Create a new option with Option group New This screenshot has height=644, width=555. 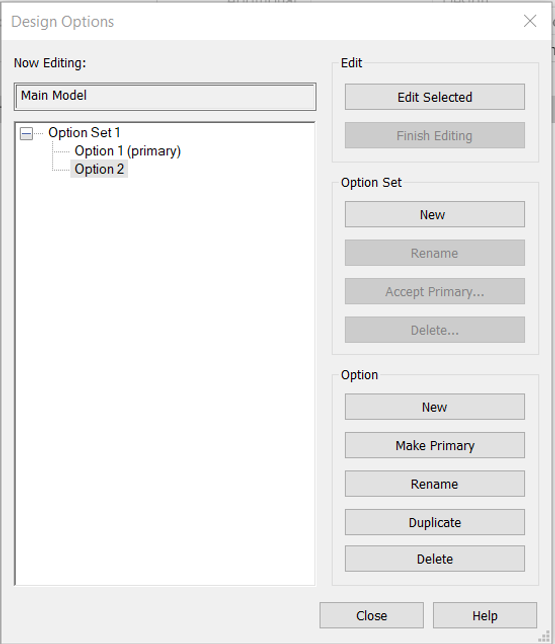click(435, 407)
